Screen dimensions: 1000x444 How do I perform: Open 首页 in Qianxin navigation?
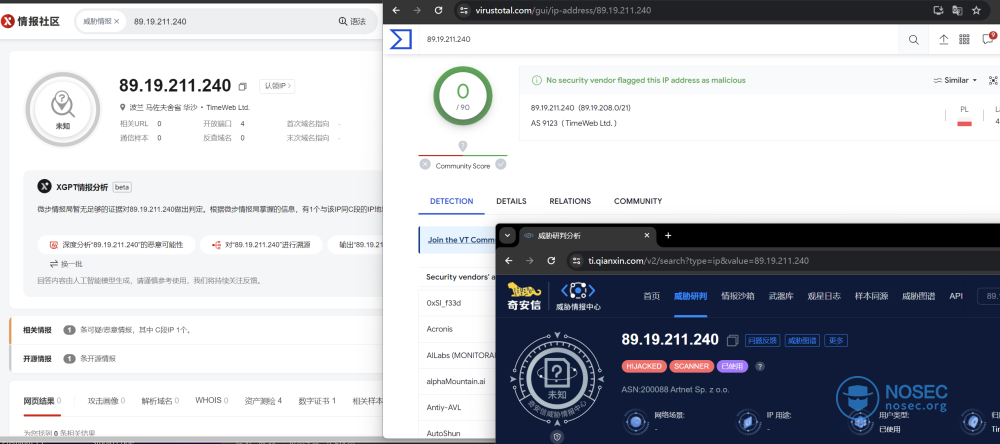(x=651, y=296)
